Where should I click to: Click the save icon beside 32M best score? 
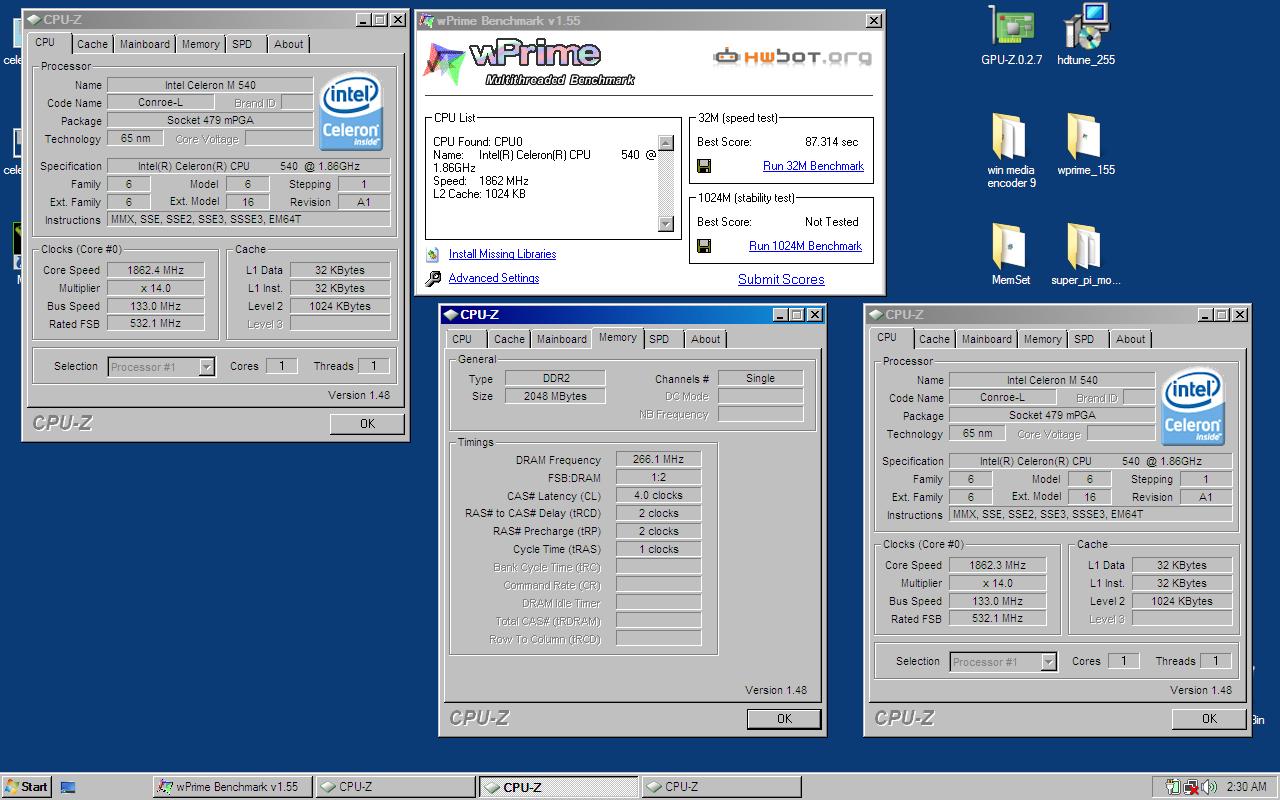coord(704,166)
